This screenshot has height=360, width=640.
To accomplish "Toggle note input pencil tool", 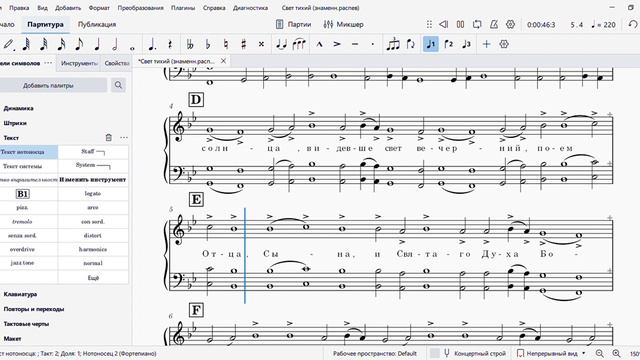I will click(x=8, y=44).
